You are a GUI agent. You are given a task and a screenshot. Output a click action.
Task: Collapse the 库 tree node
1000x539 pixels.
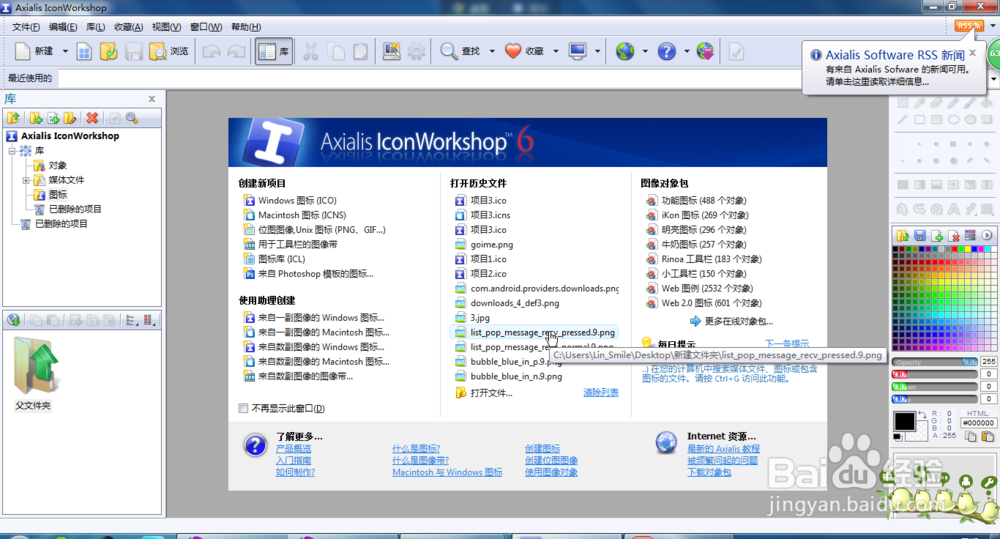pos(12,151)
